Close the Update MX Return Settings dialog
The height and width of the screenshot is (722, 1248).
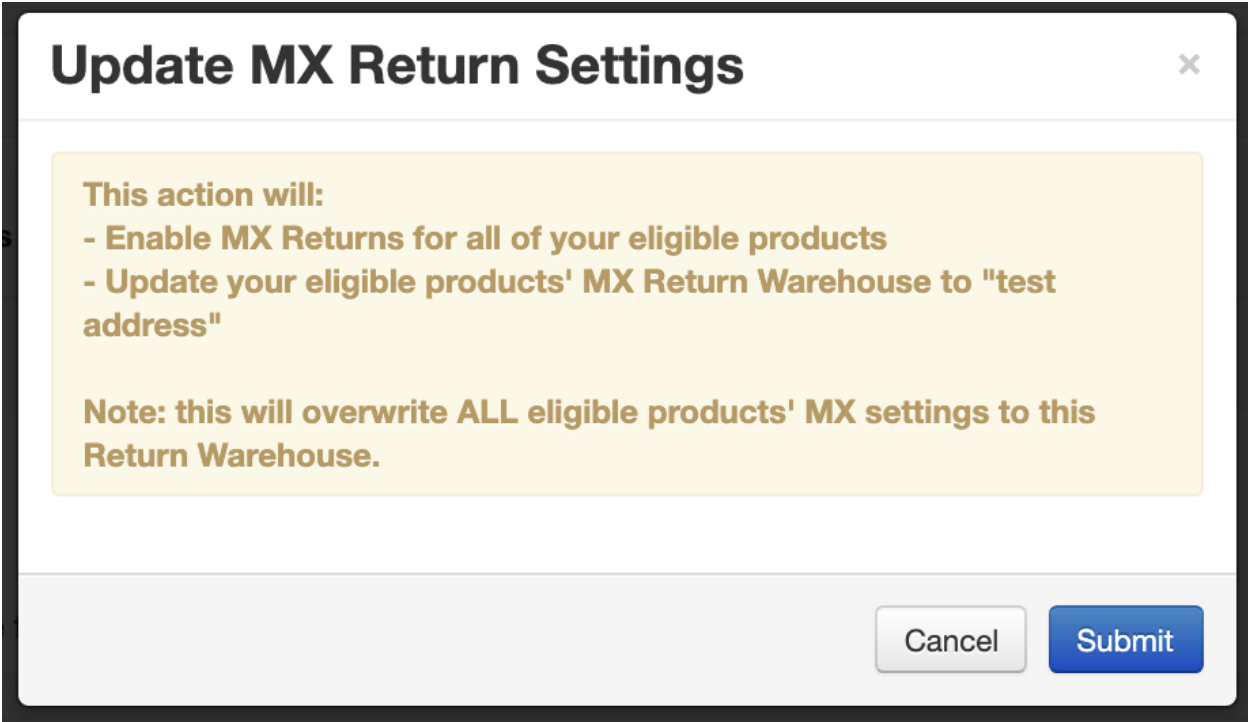tap(1190, 63)
